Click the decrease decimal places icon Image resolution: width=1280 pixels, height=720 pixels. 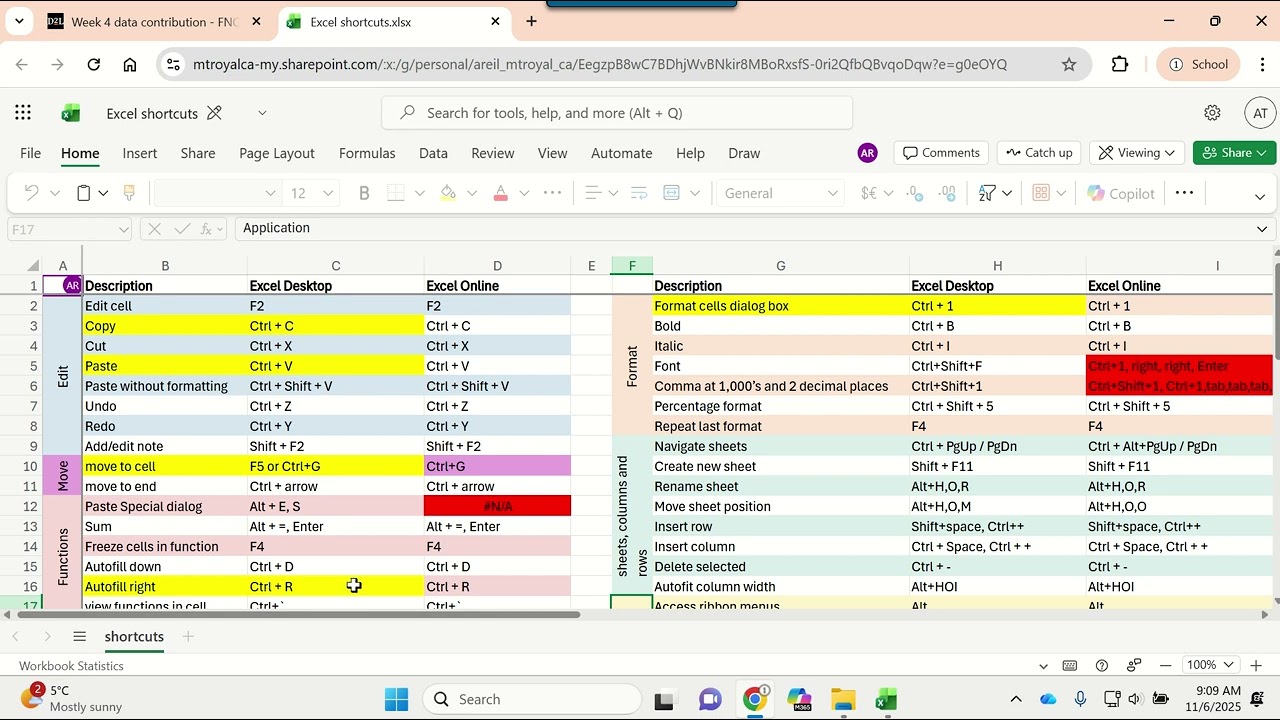[x=947, y=193]
